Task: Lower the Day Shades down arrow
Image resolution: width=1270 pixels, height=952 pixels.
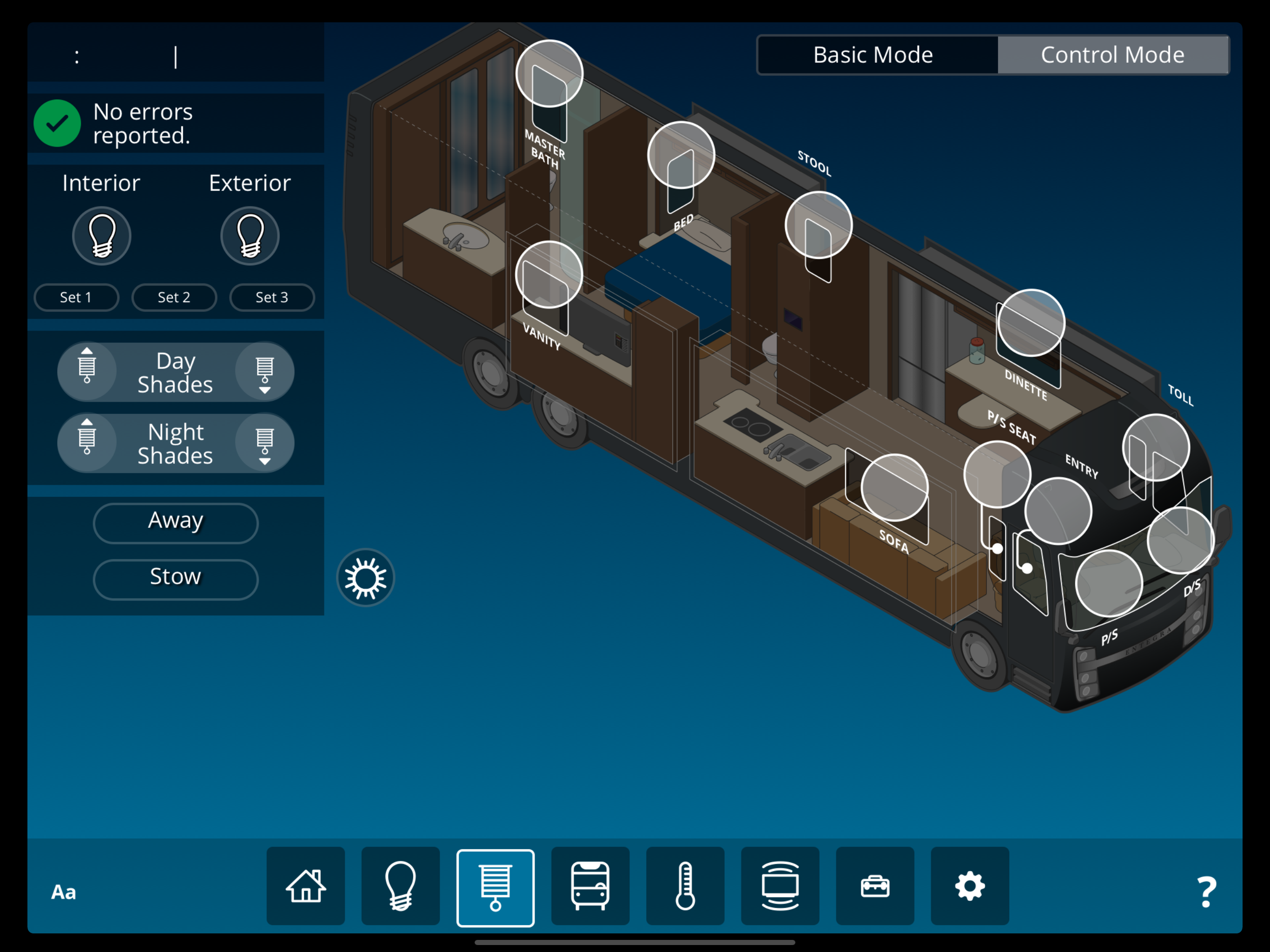Action: tap(265, 371)
